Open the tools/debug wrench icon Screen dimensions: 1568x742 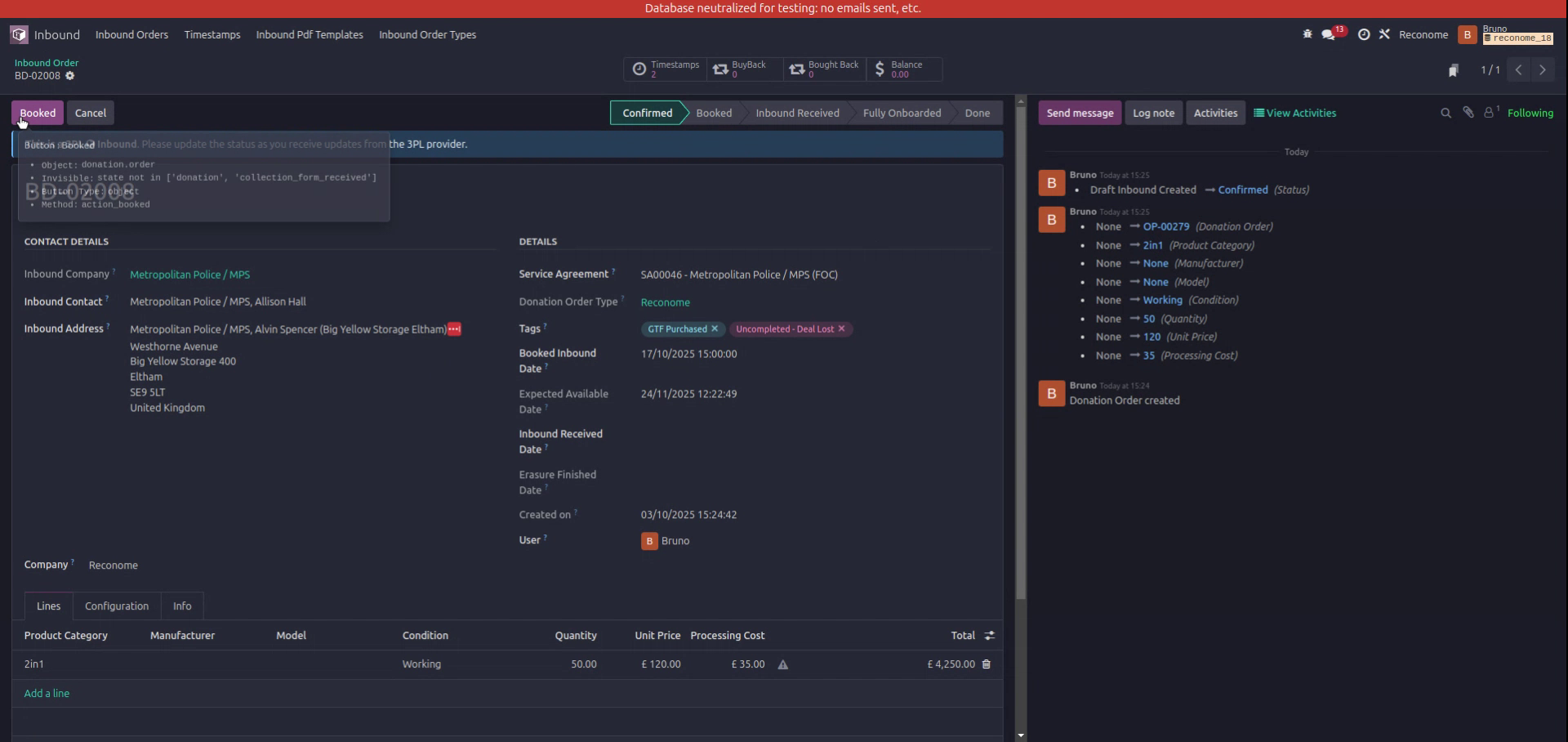[1385, 34]
